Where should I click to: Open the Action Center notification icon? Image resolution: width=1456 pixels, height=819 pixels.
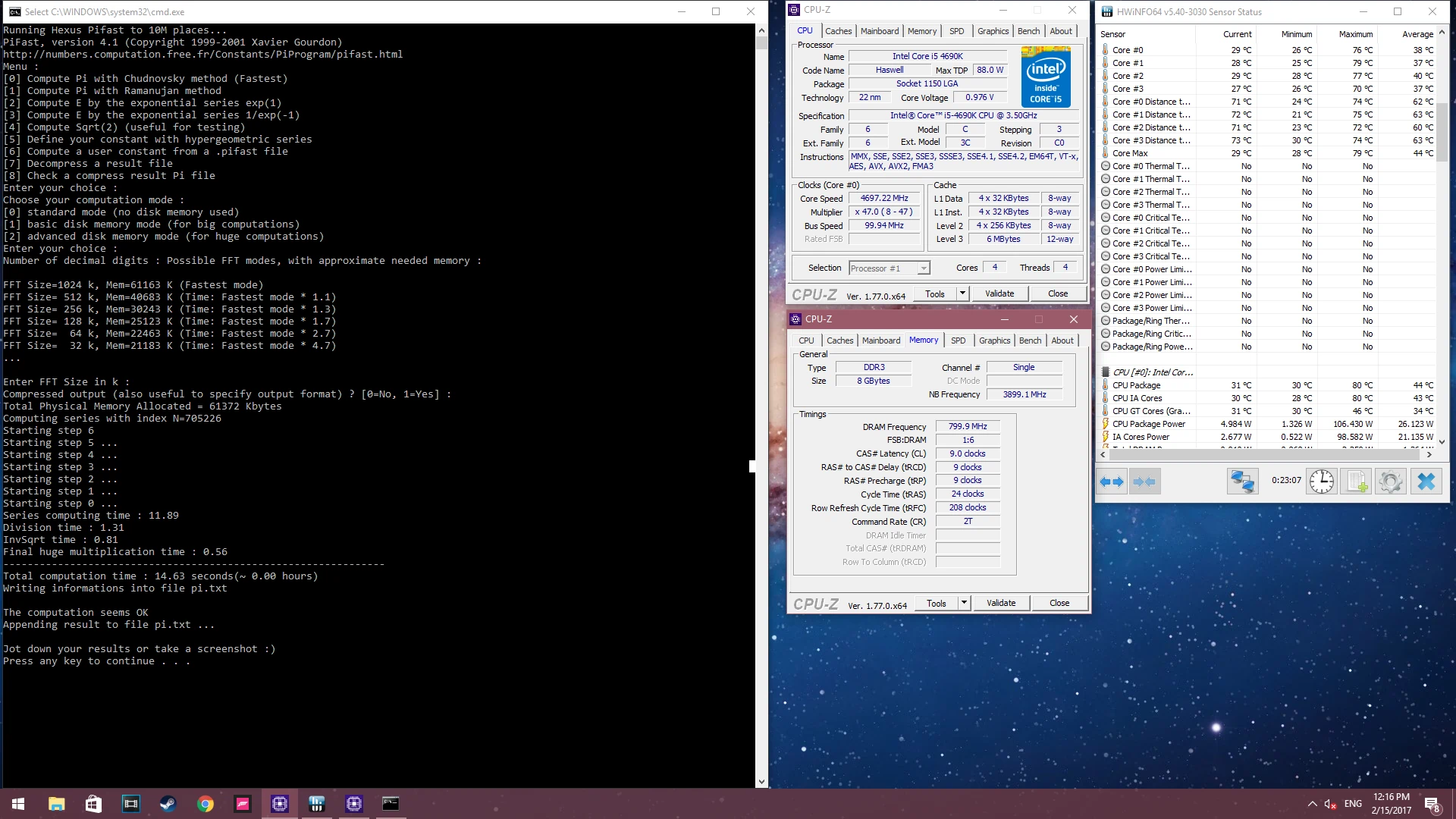(1432, 804)
